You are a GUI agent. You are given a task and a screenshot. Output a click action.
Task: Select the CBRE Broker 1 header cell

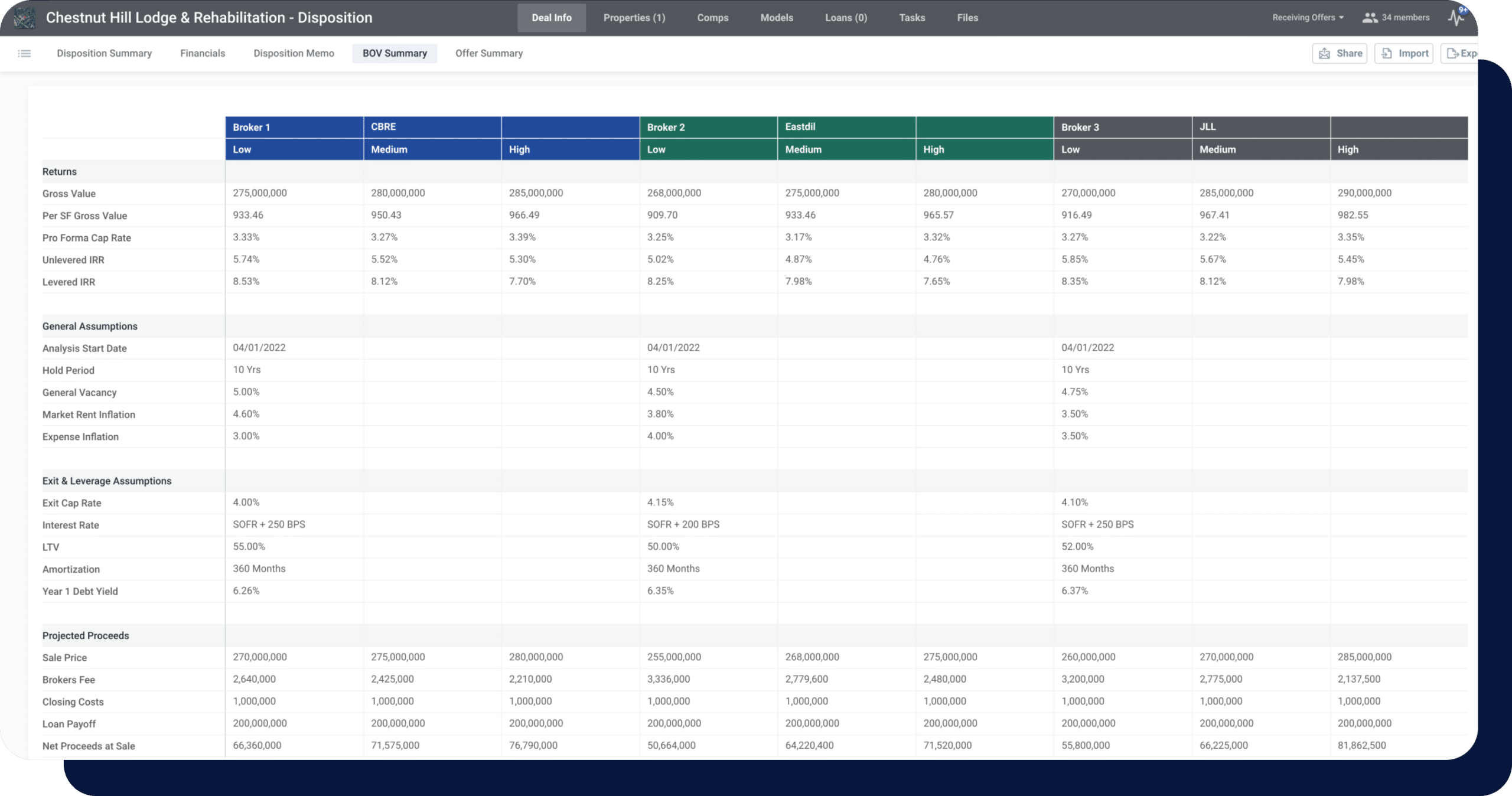coord(432,126)
